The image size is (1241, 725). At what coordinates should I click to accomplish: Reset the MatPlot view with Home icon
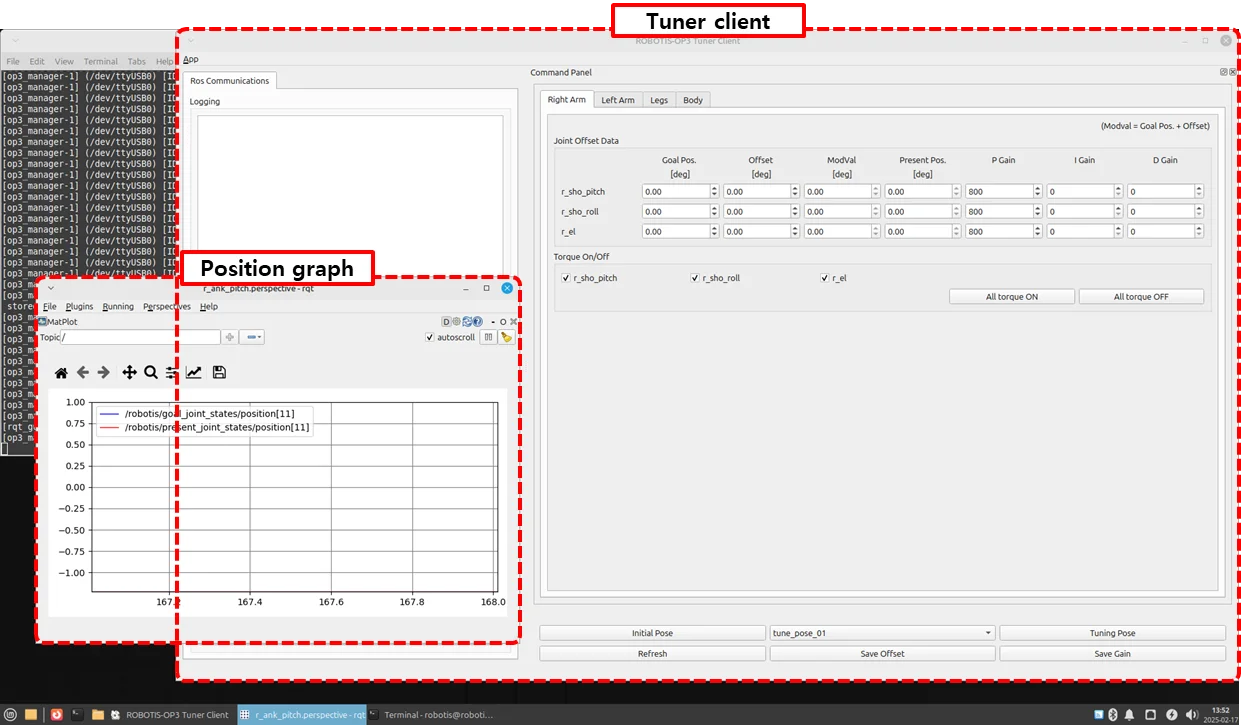point(61,372)
